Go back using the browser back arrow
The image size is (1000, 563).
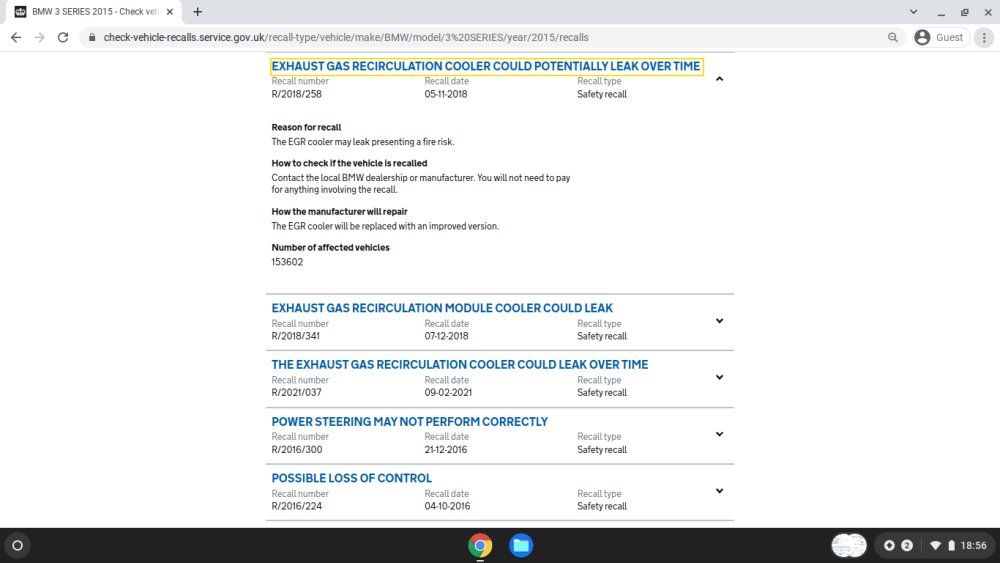click(x=16, y=38)
